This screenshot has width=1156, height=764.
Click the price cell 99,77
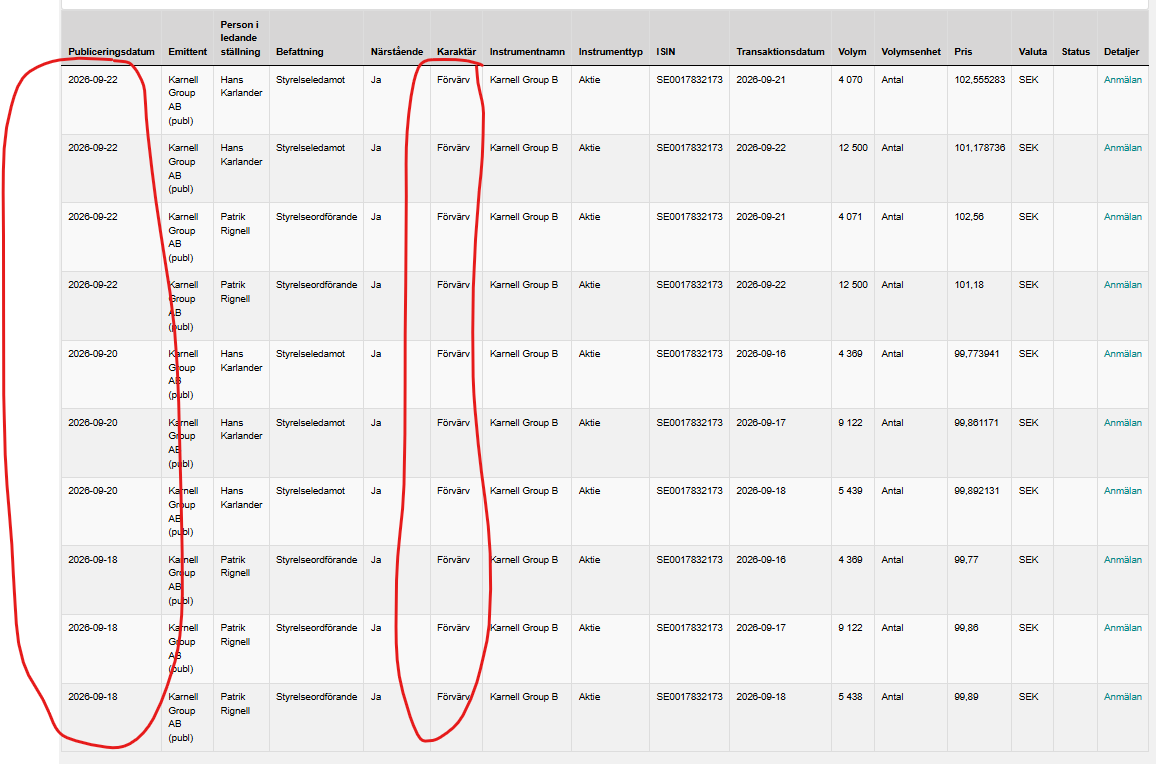[x=966, y=560]
